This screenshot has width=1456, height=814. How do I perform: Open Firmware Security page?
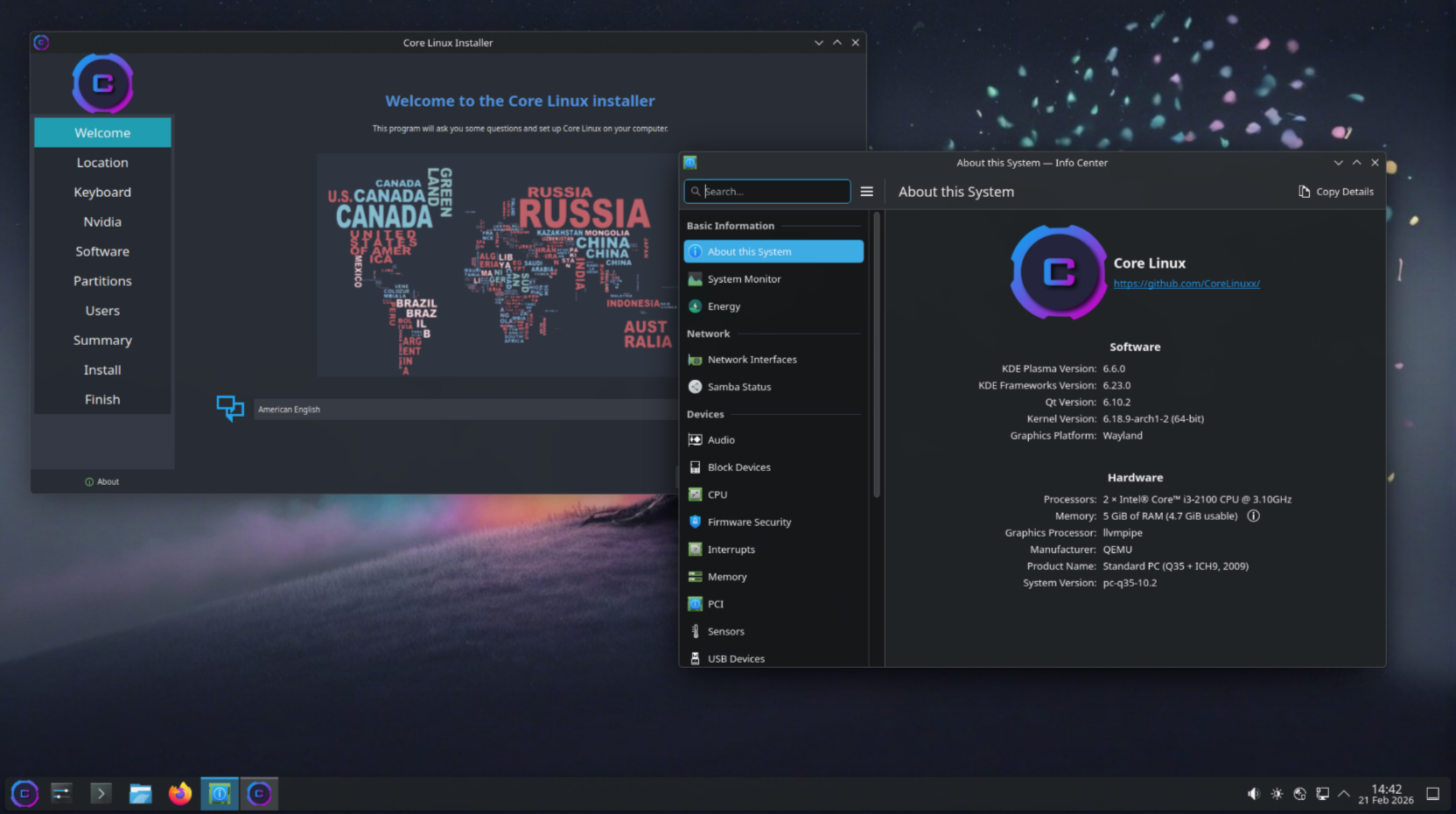point(749,523)
